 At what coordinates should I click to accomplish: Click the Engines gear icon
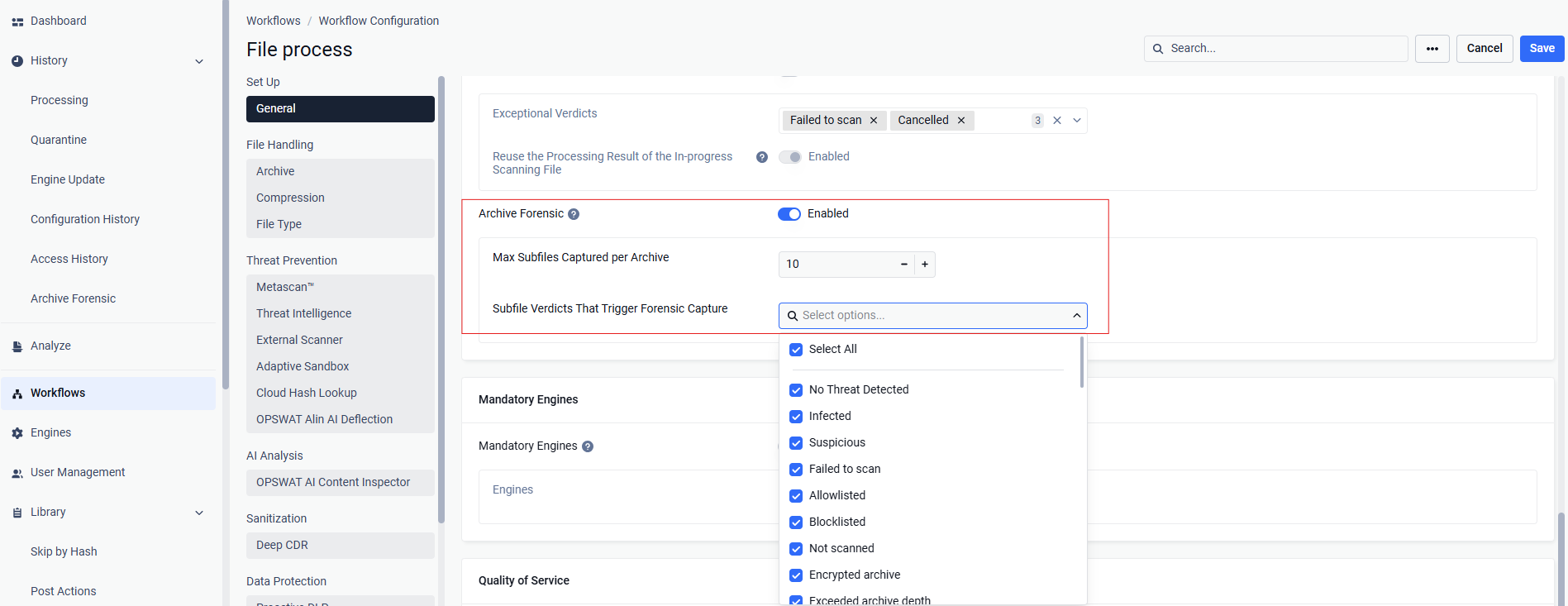point(17,433)
